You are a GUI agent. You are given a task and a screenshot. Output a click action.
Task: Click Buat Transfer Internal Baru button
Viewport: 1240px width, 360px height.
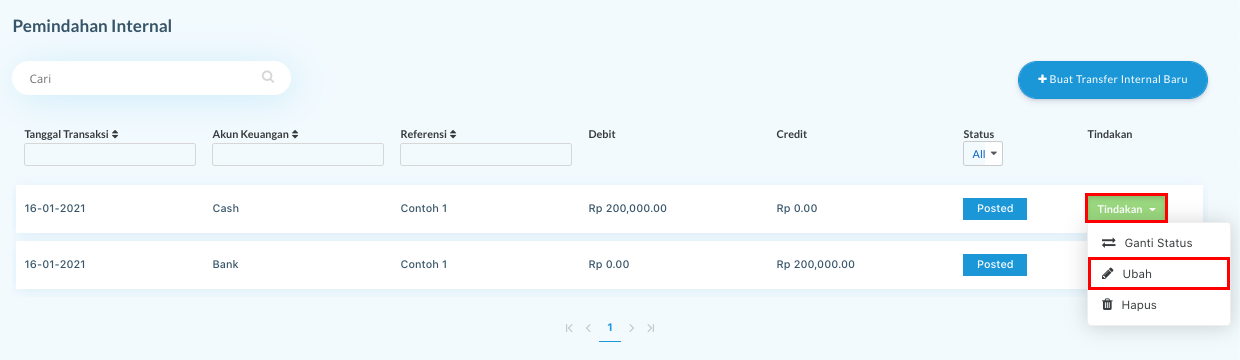click(1113, 79)
